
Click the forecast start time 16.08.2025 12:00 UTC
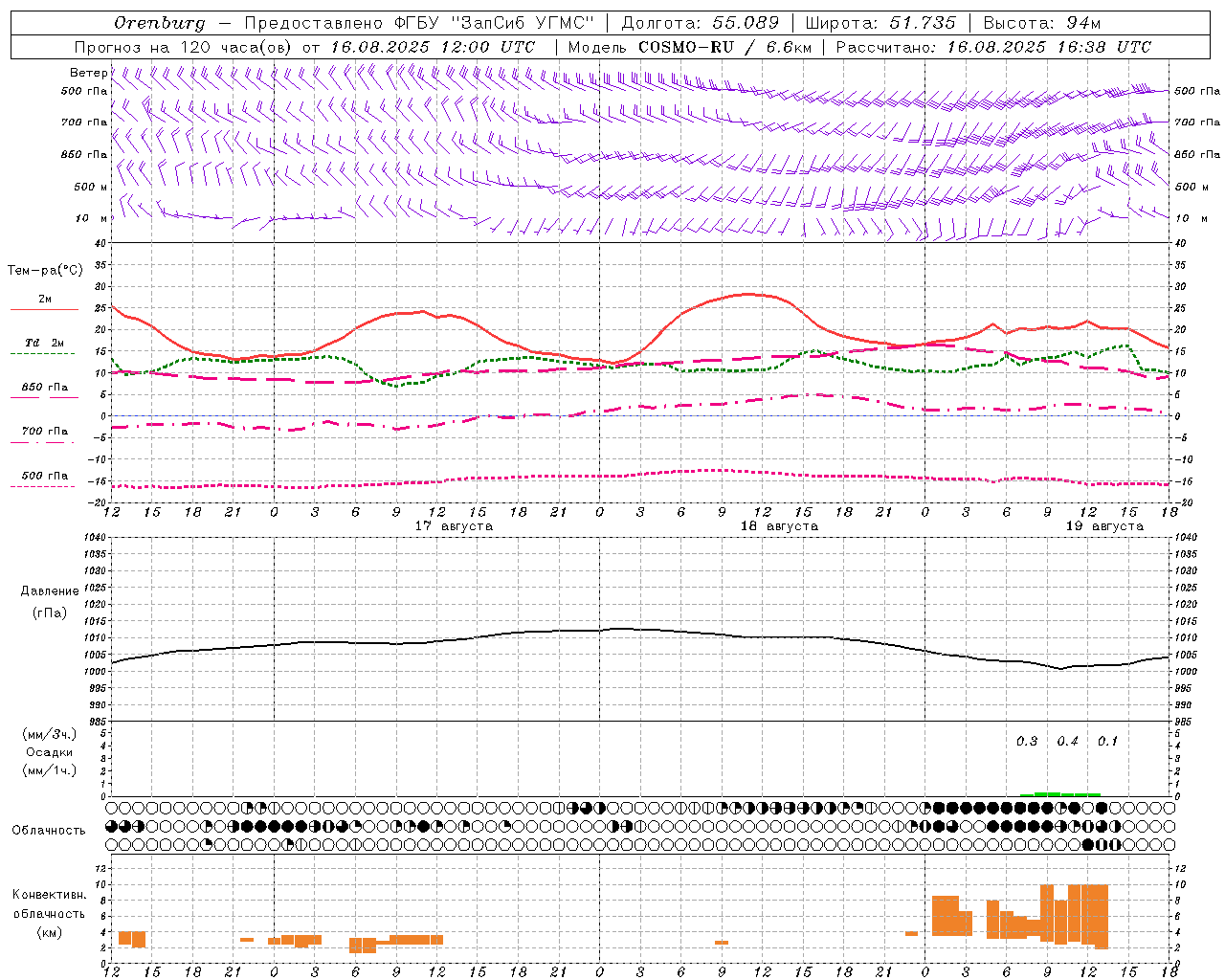[x=433, y=47]
